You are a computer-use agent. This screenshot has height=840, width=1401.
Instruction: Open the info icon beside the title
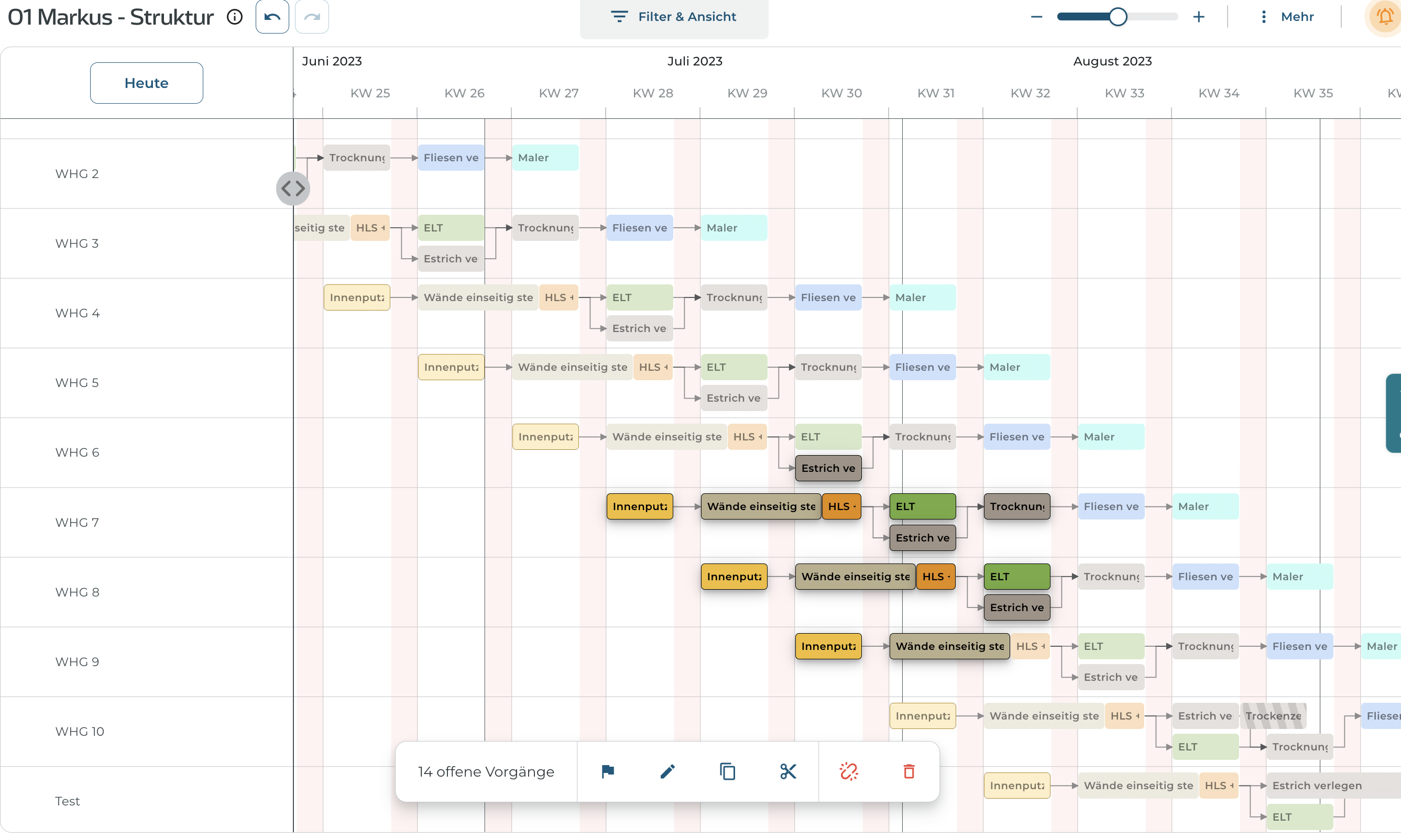(x=234, y=17)
